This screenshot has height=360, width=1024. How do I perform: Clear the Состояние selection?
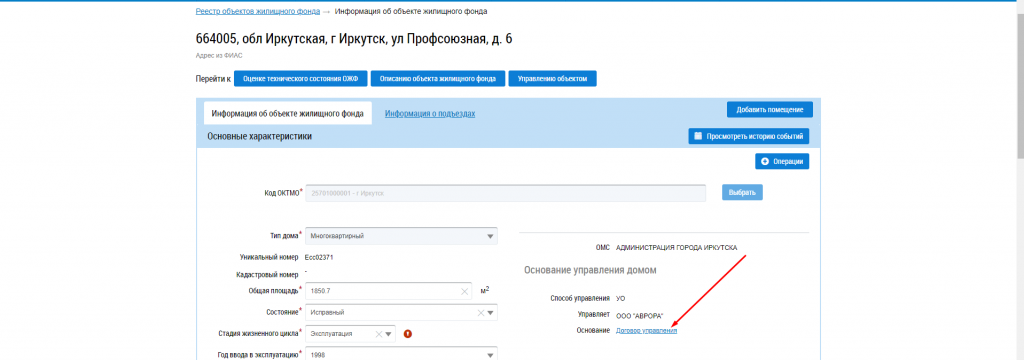pos(481,313)
